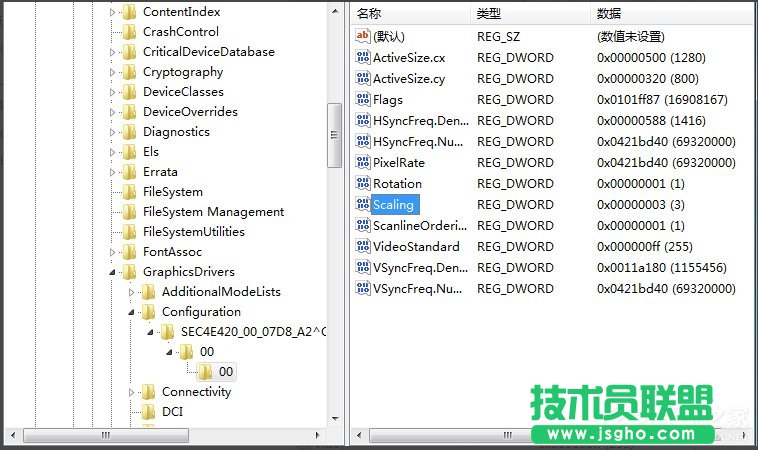Screen dimensions: 758x450
Task: Expand the Errata tree node
Action: tap(112, 172)
